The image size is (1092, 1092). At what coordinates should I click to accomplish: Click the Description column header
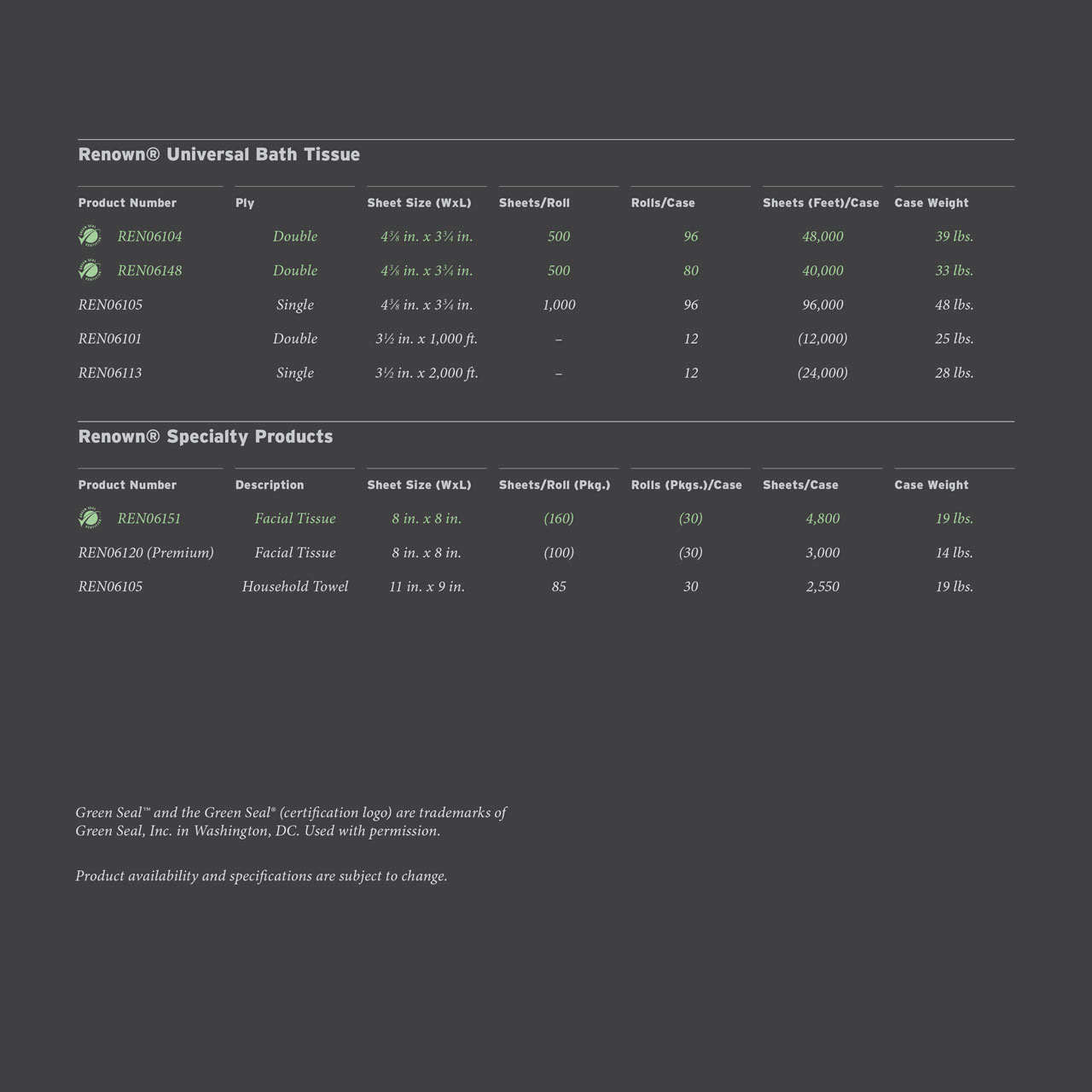(x=270, y=485)
